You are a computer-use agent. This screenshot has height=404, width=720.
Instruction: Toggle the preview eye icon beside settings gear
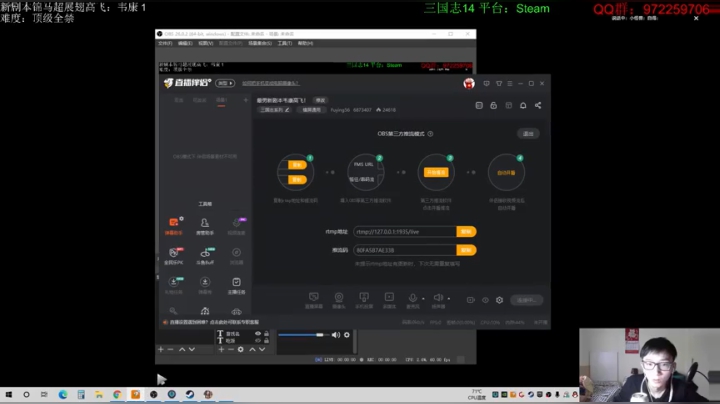485,300
